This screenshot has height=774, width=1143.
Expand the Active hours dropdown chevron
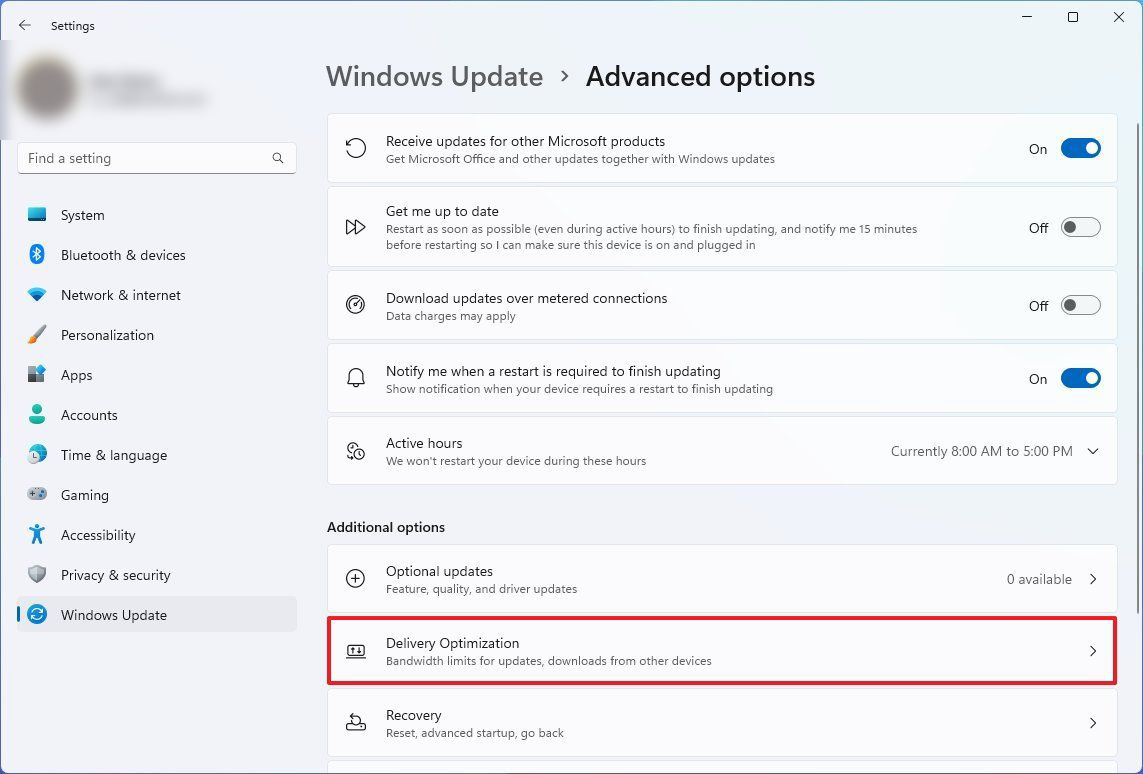pos(1093,451)
